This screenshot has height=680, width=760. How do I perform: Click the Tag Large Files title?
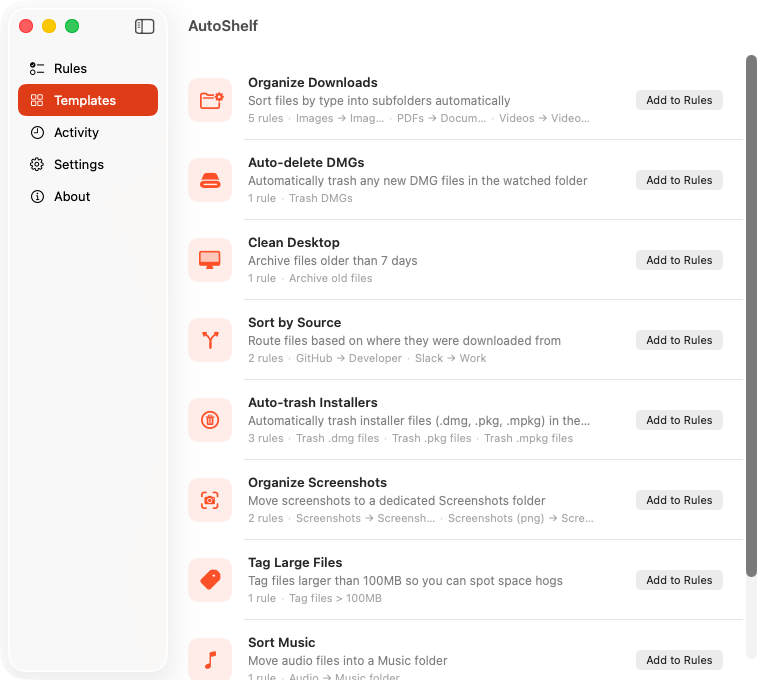click(295, 562)
